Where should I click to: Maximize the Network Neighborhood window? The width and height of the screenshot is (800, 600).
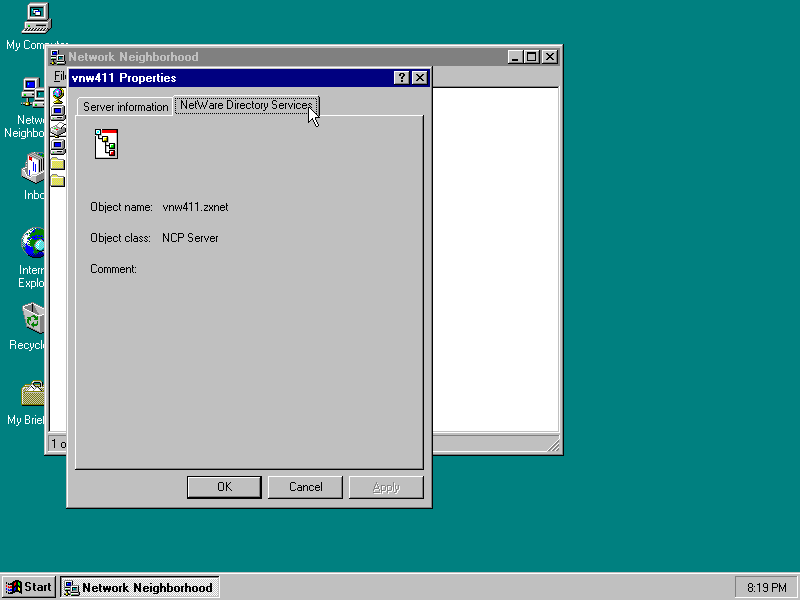click(x=531, y=57)
